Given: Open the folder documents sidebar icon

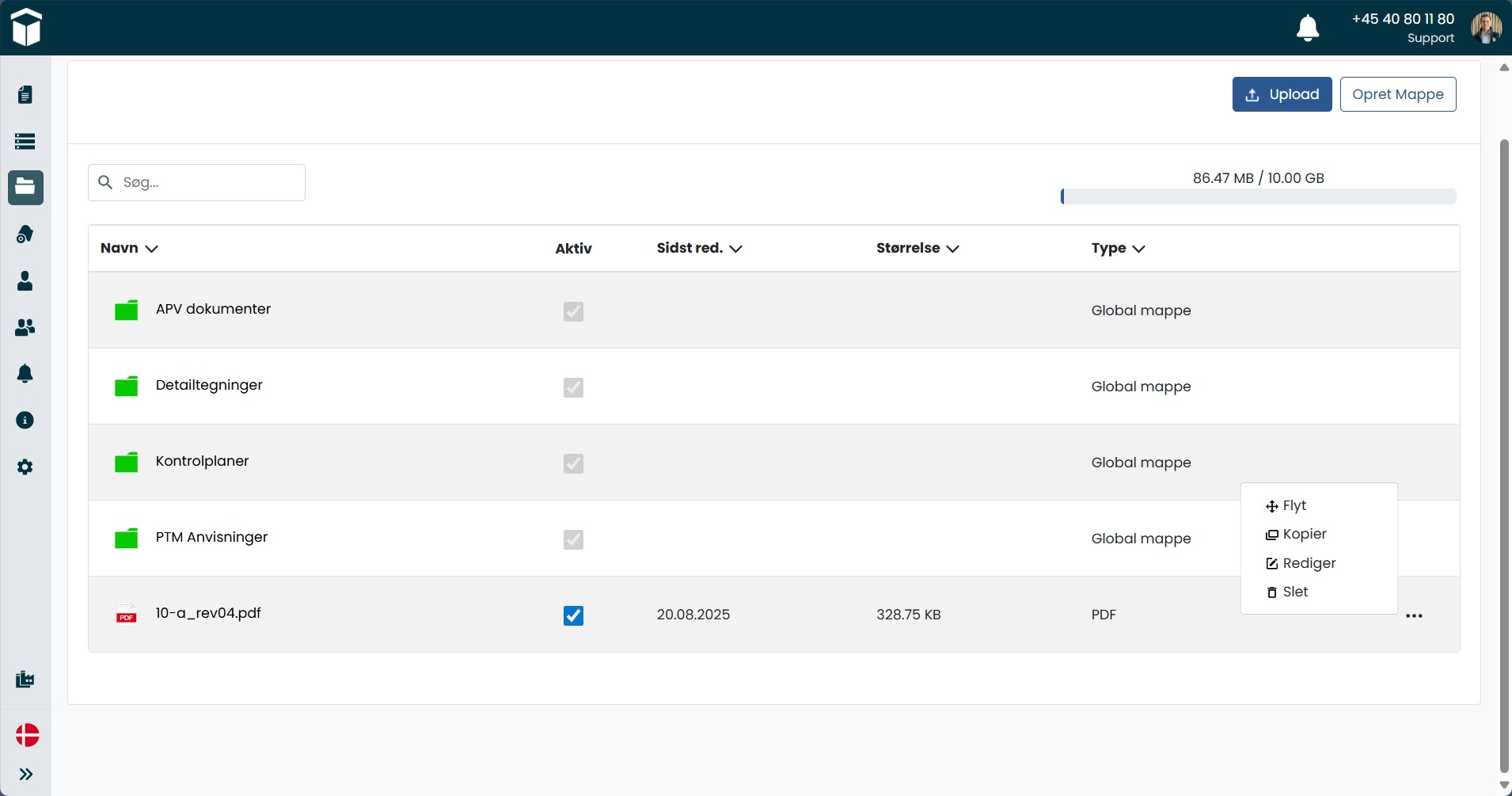Looking at the screenshot, I should [25, 188].
